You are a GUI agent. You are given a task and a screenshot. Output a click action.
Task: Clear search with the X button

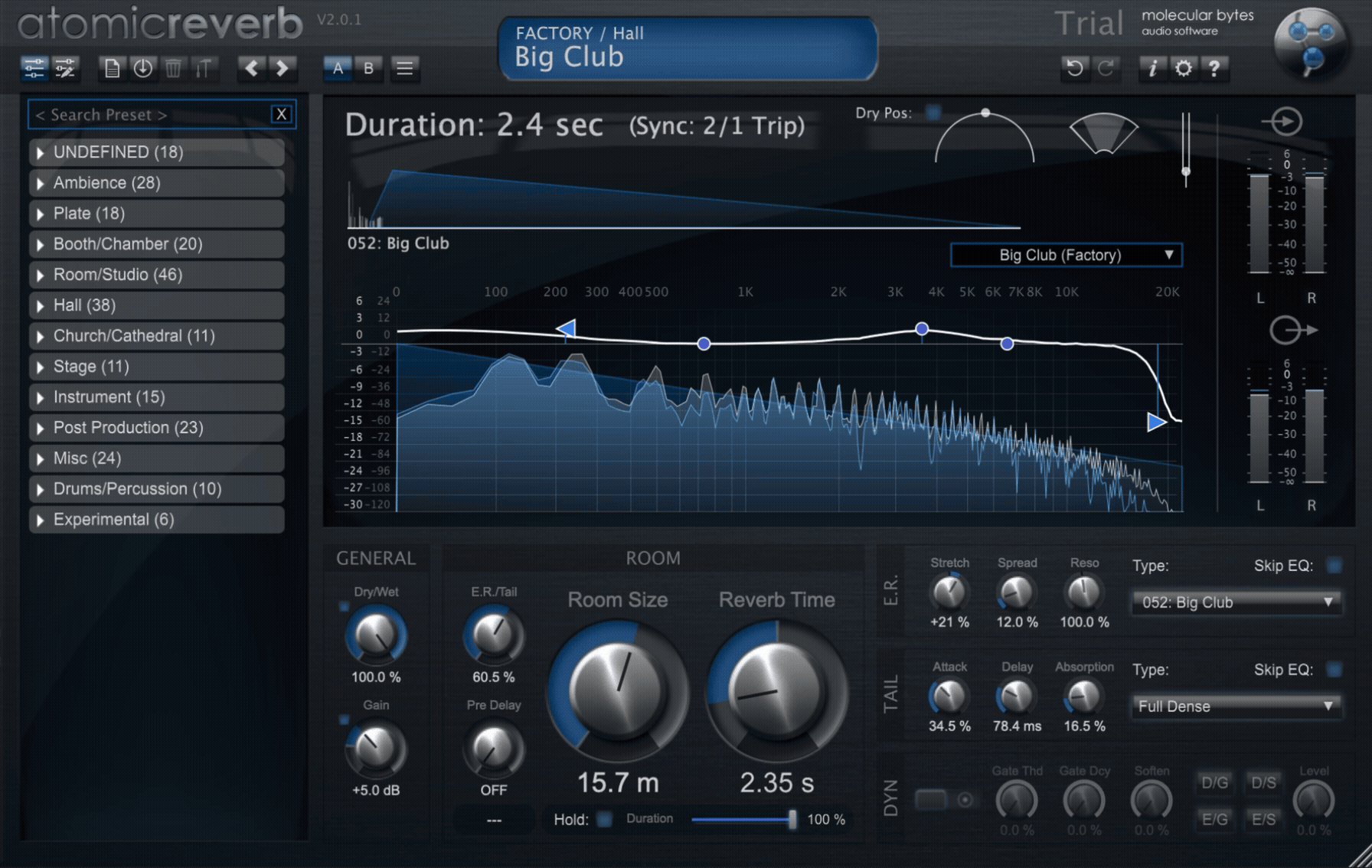(x=281, y=115)
